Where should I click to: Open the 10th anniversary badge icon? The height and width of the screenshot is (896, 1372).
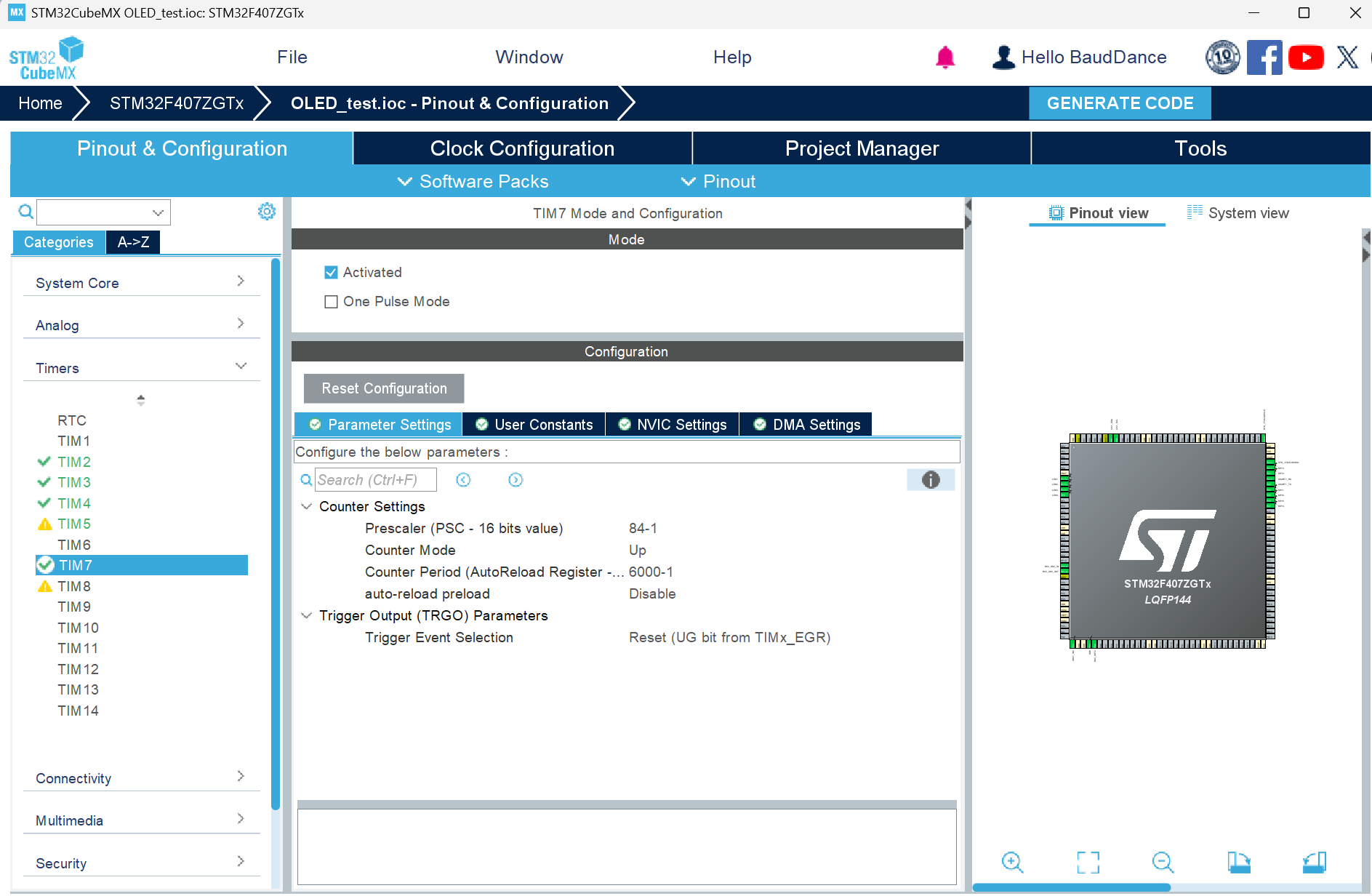(x=1223, y=57)
